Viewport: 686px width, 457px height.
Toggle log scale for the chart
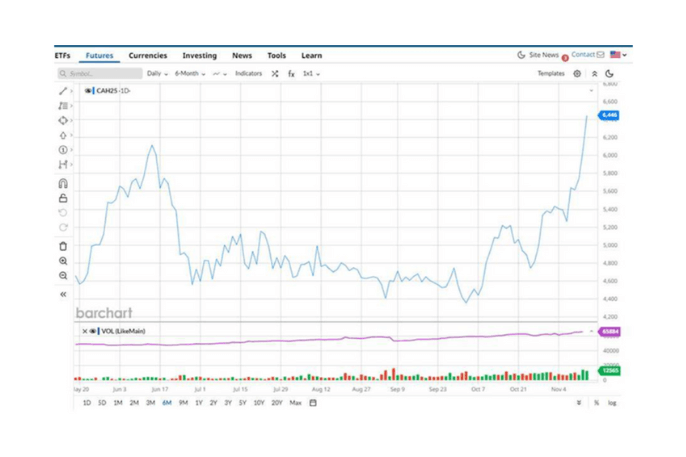(x=611, y=403)
